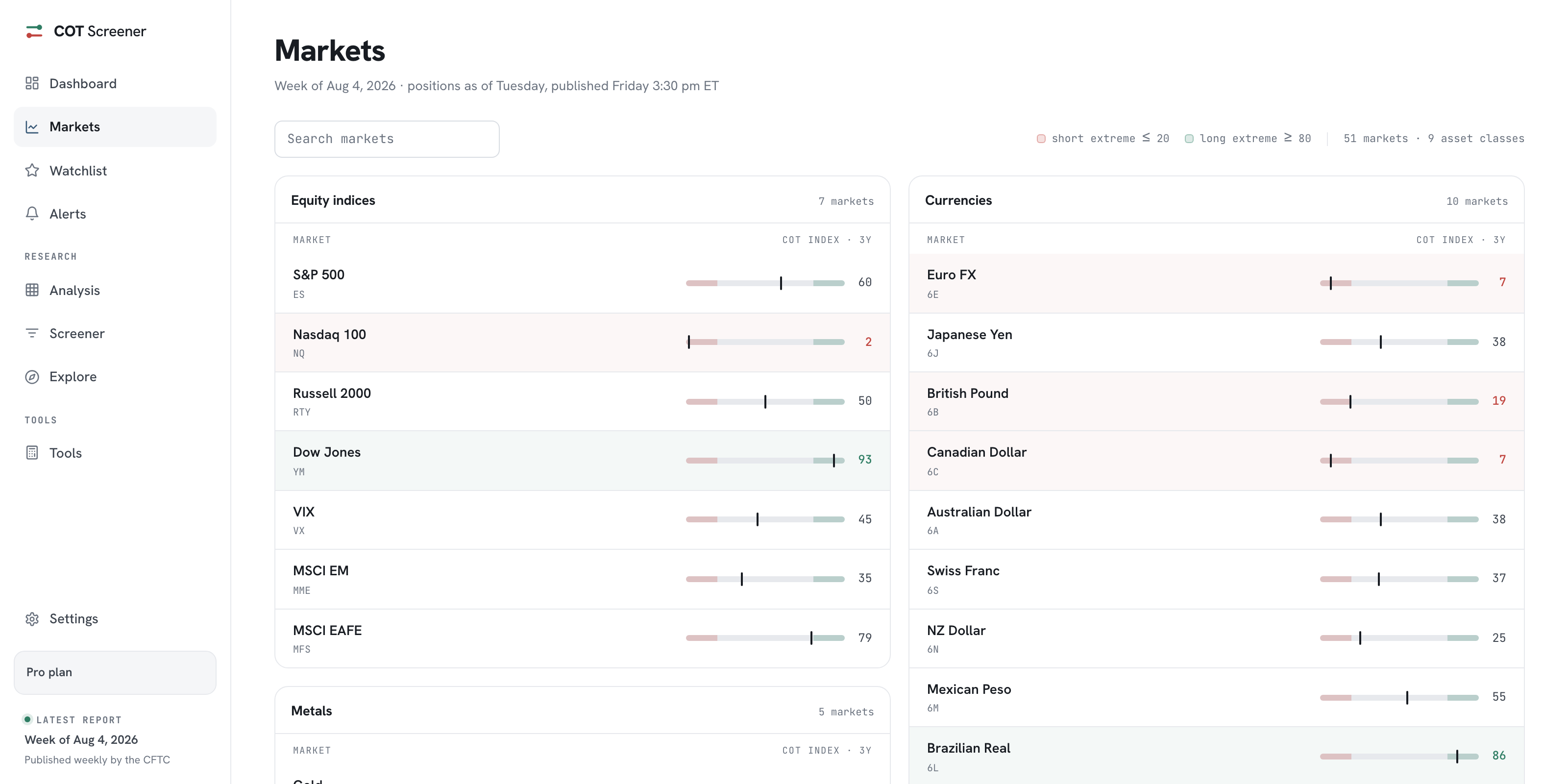The image size is (1568, 784).
Task: Select the Screener filter icon
Action: click(32, 334)
